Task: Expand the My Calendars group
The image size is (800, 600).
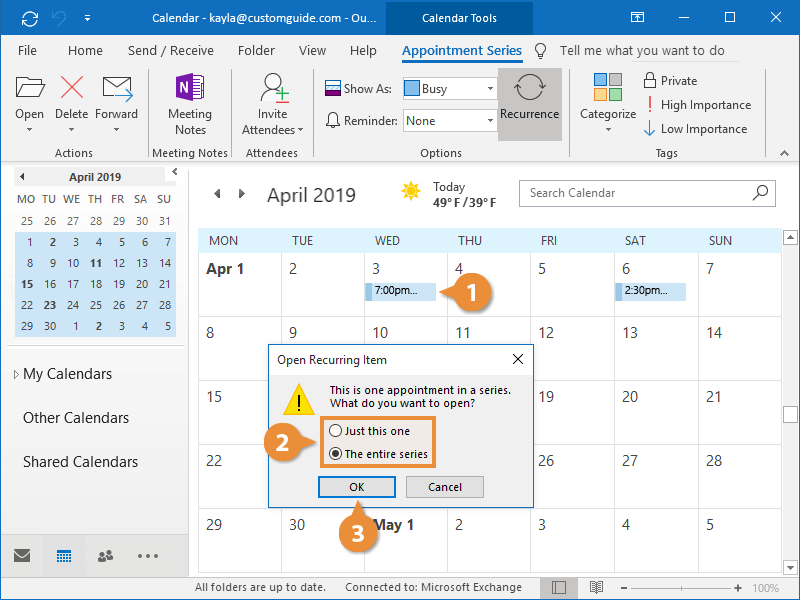Action: [x=16, y=374]
